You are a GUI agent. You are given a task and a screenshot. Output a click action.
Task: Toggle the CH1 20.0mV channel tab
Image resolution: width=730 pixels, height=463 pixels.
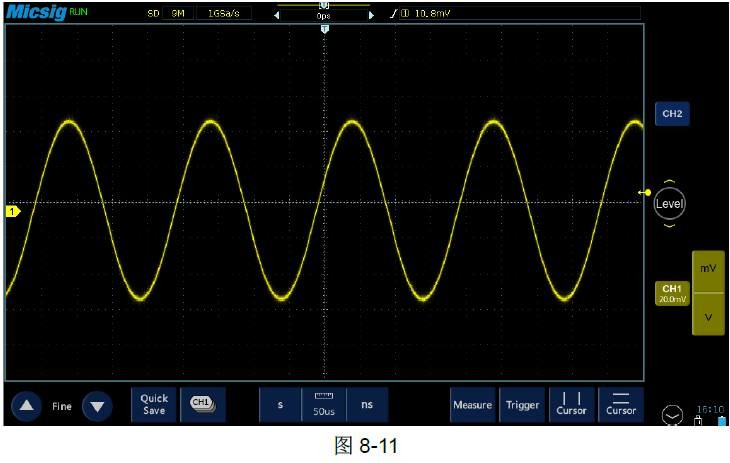(x=672, y=293)
